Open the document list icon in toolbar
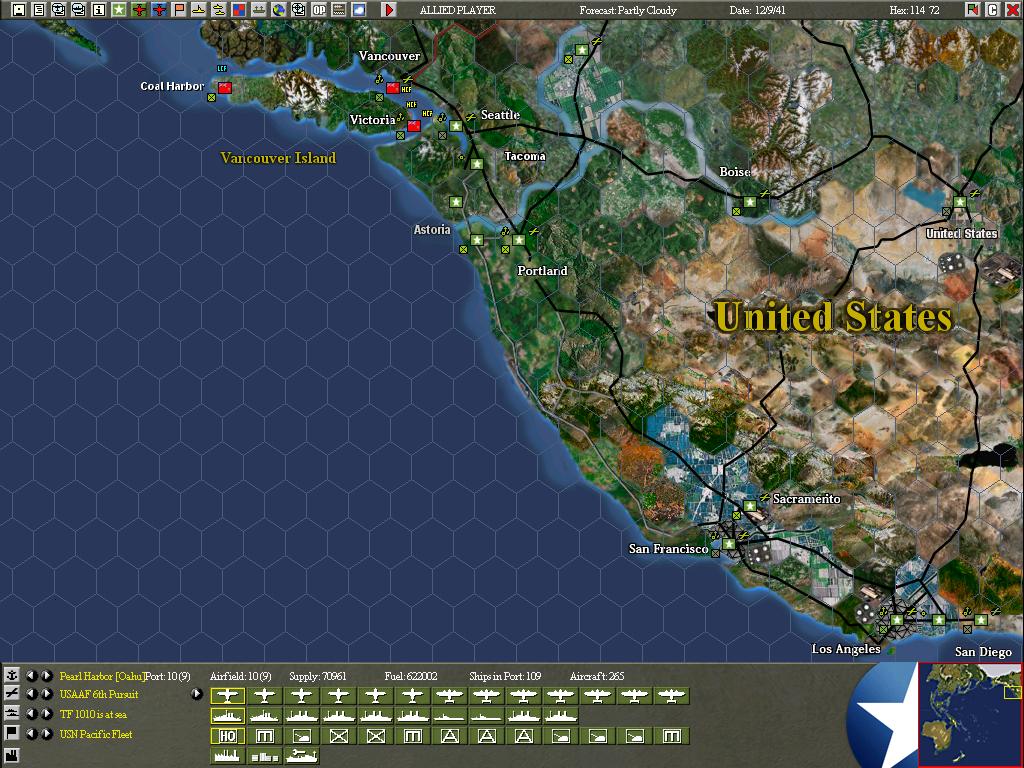The width and height of the screenshot is (1024, 768). coord(39,10)
